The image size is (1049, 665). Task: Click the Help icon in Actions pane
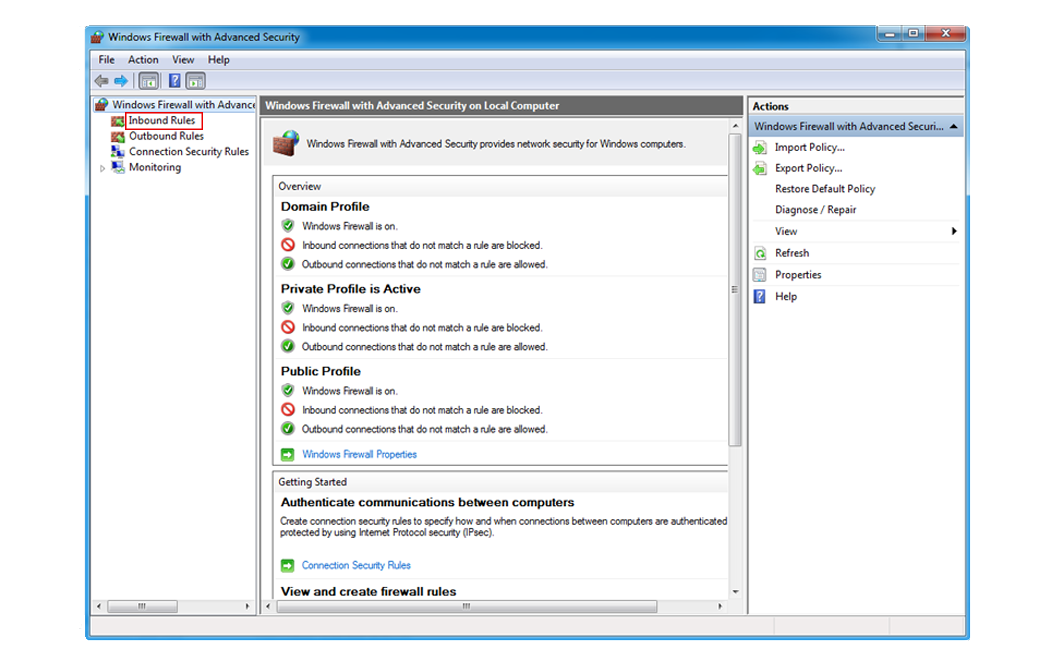coord(760,296)
